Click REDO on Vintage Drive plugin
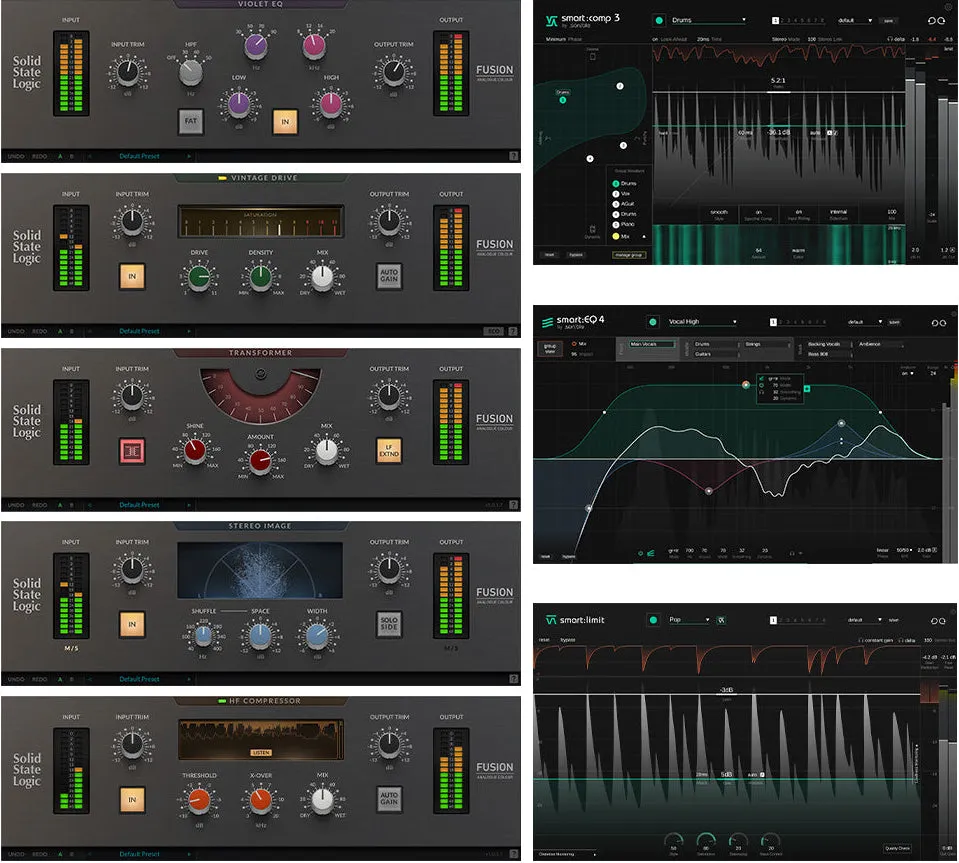 pyautogui.click(x=39, y=331)
